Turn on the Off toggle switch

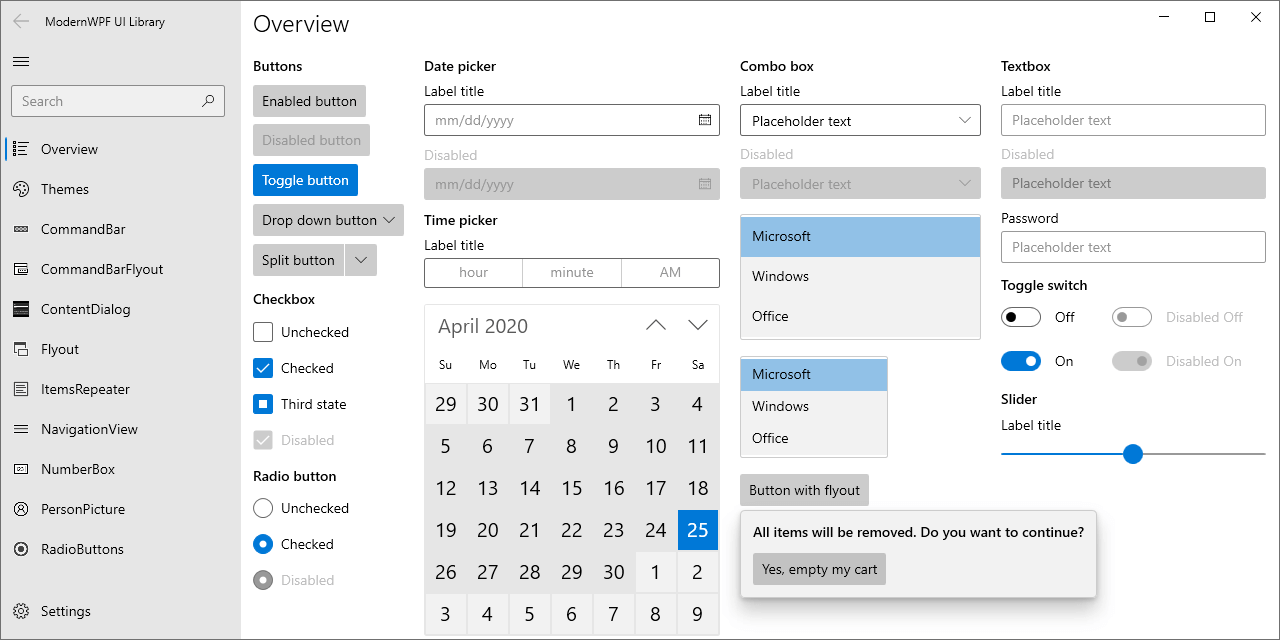(1021, 317)
